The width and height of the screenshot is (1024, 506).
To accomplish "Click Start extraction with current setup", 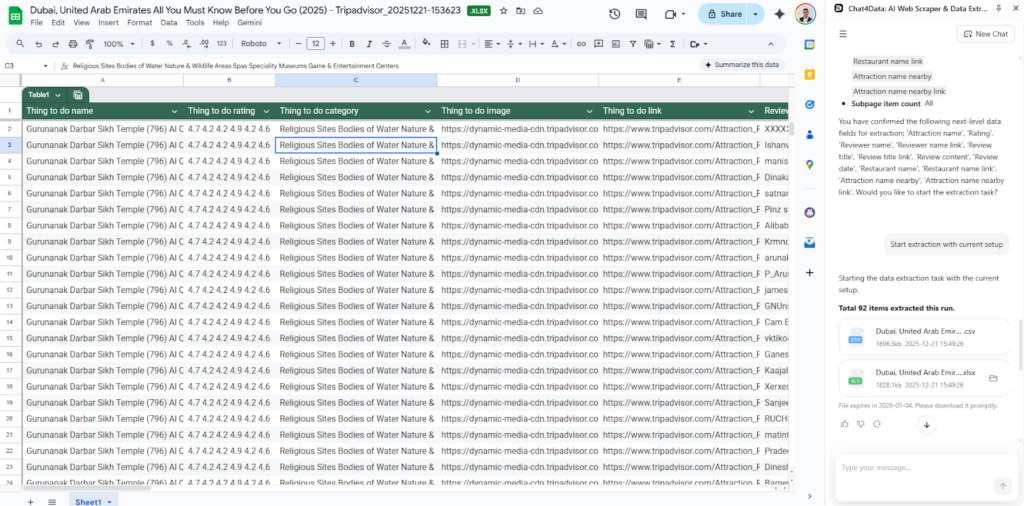I will tap(946, 244).
